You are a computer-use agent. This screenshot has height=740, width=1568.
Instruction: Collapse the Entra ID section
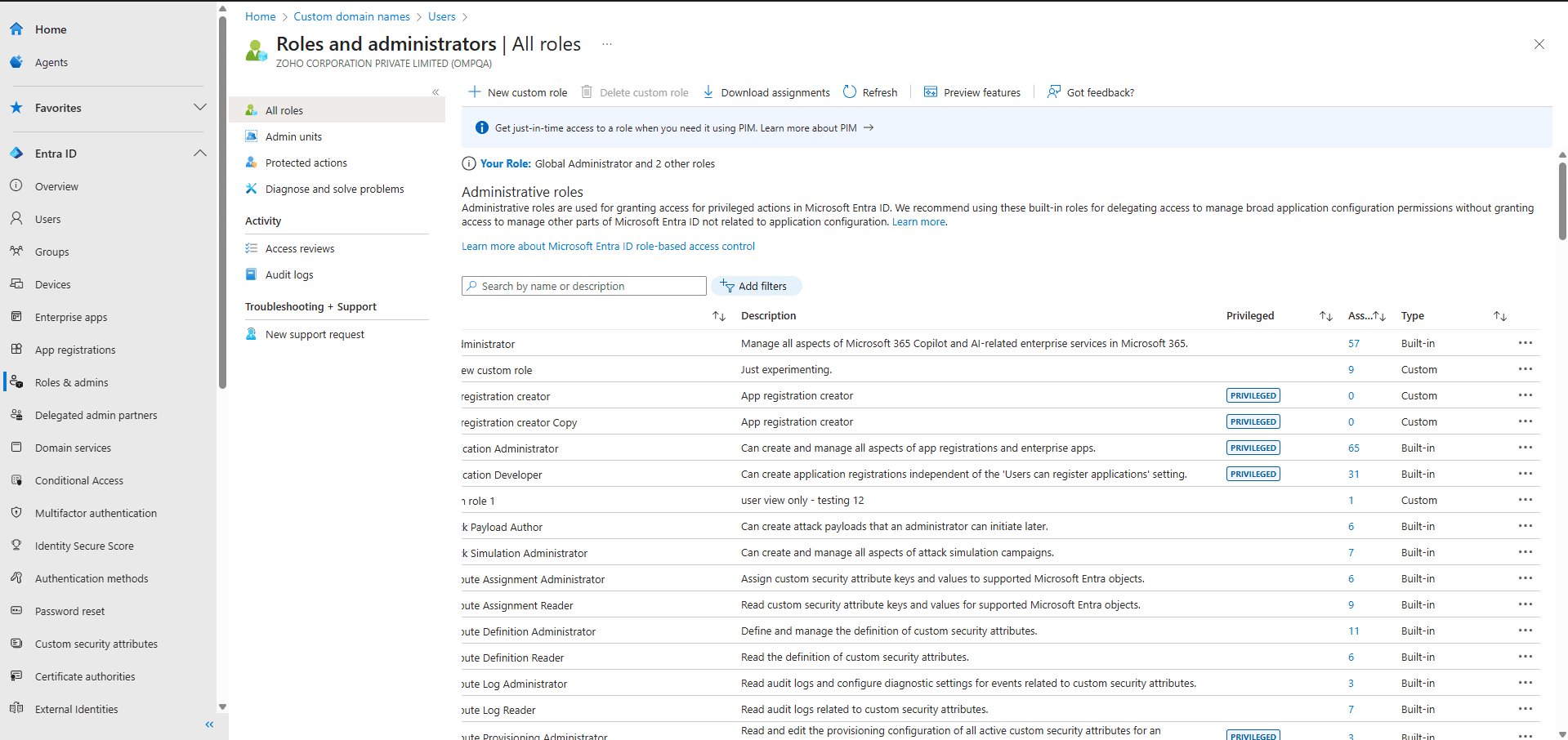(x=200, y=153)
